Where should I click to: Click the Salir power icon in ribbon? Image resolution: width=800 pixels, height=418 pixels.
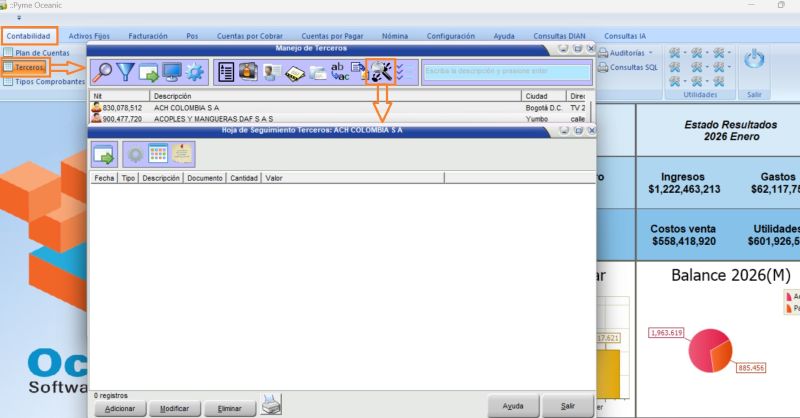[755, 60]
